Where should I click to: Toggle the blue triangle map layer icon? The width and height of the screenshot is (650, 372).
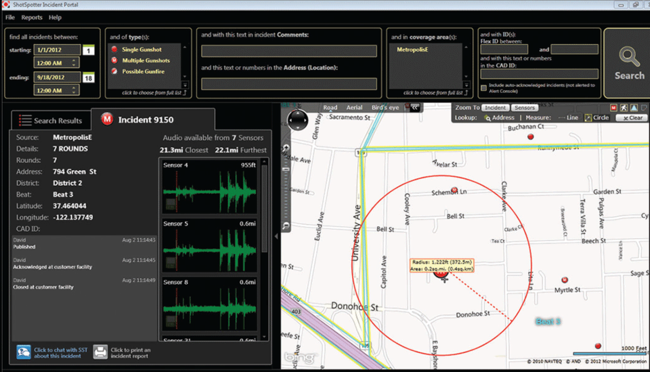(634, 108)
